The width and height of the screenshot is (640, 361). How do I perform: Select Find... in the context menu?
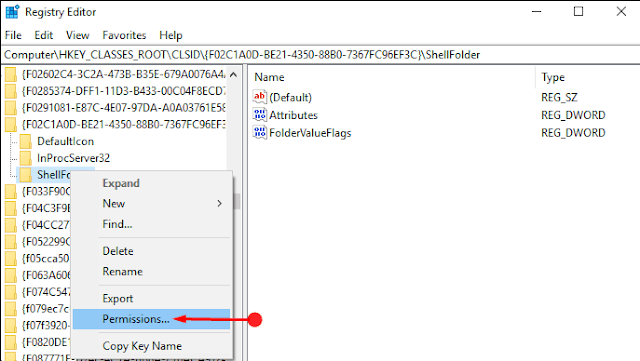click(x=117, y=224)
